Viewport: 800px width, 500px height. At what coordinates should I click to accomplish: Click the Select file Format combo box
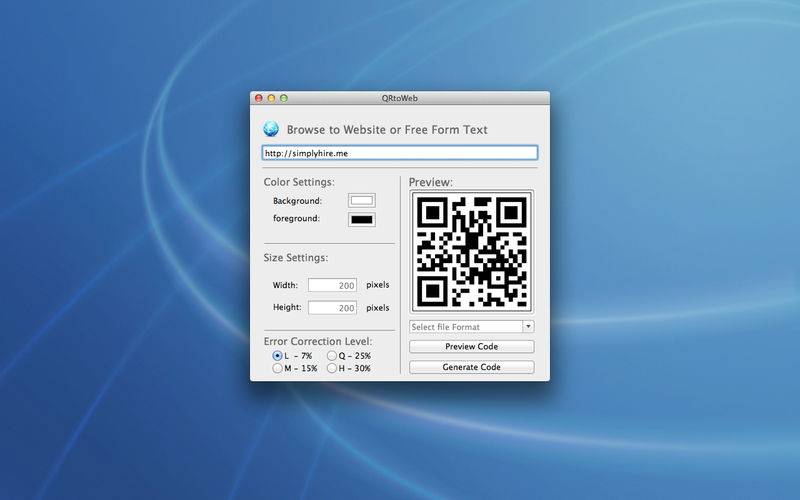tap(465, 327)
